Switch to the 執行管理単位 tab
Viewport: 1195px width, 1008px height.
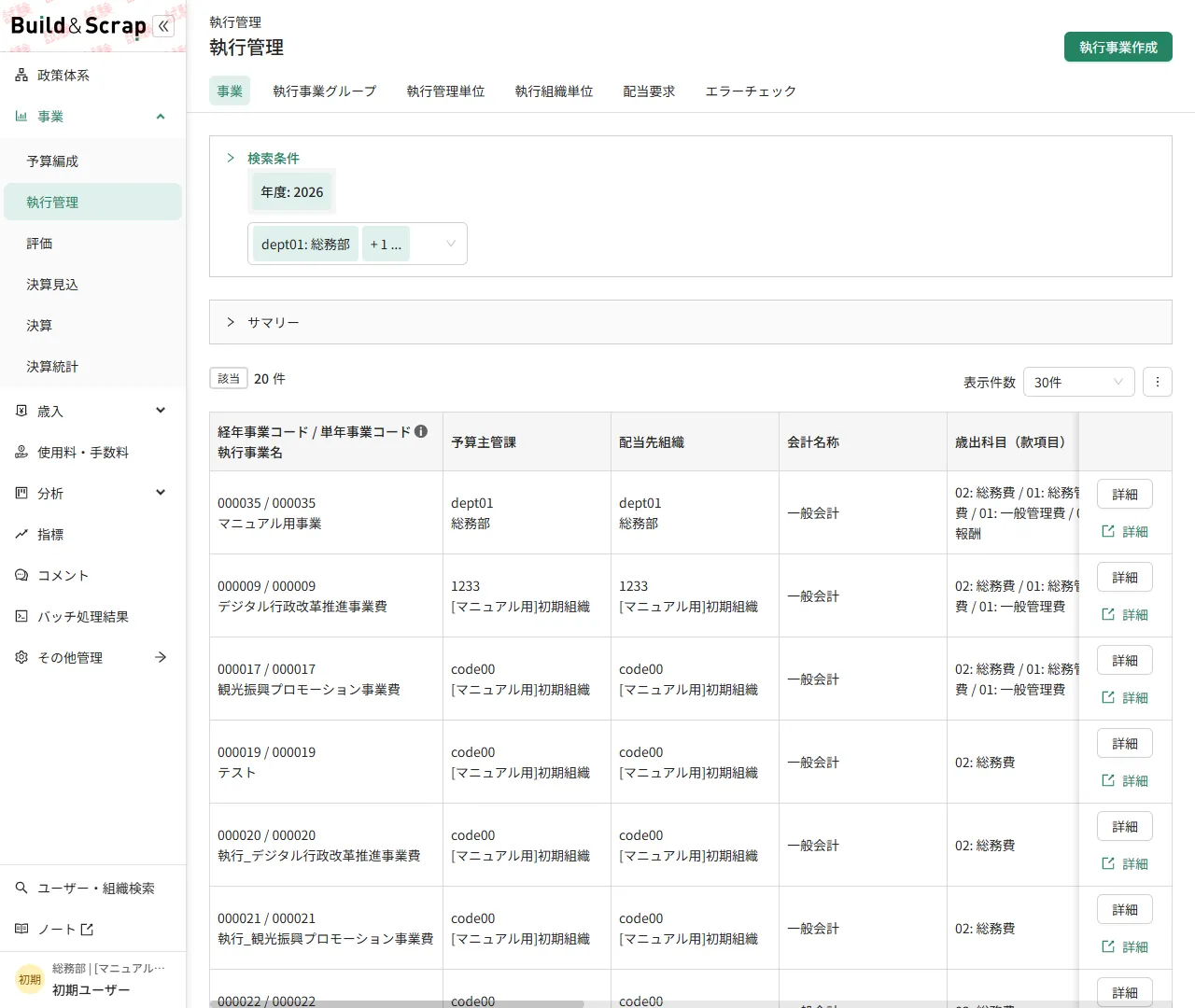click(x=446, y=91)
